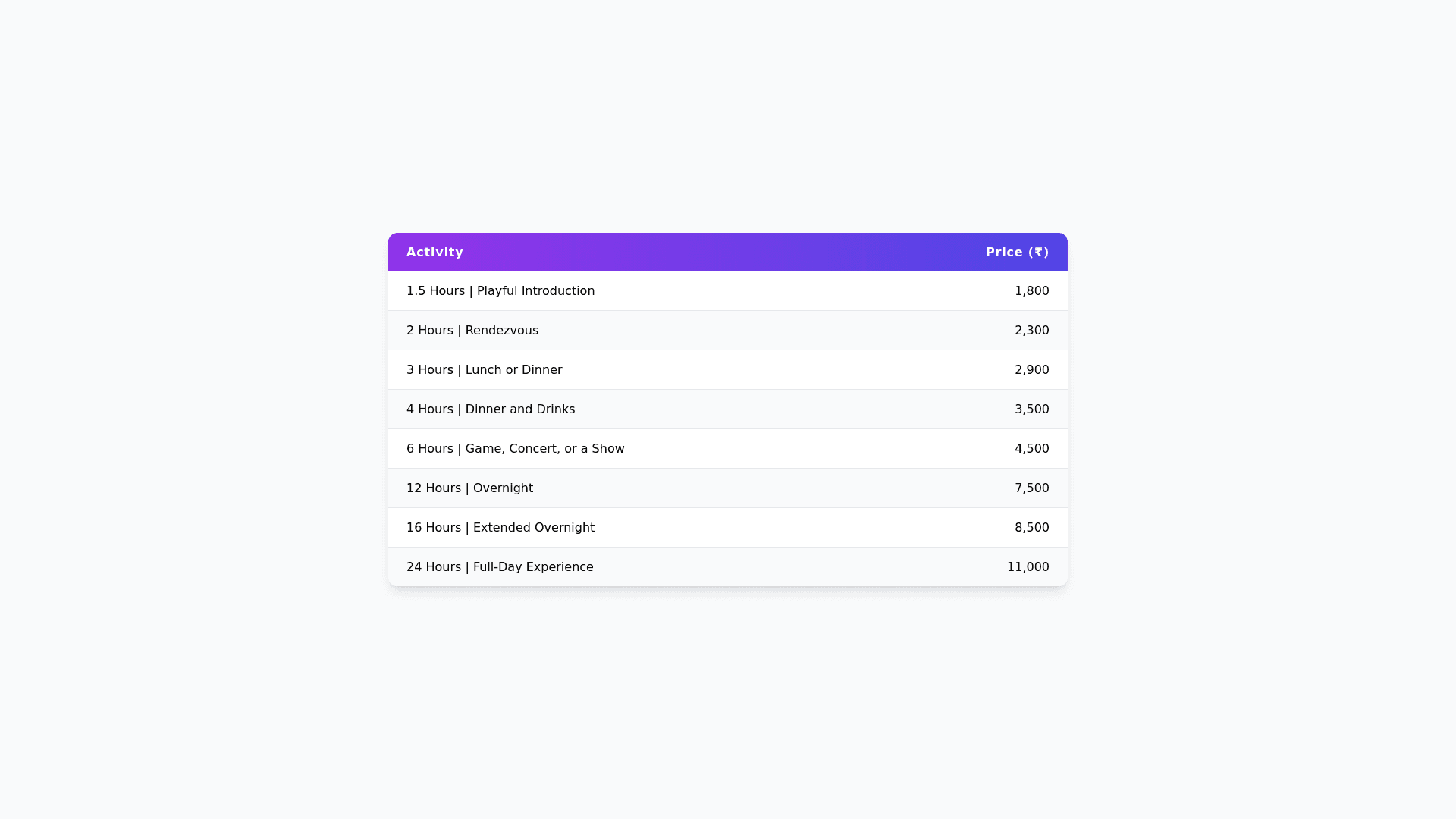Click the 1,800 price value
The height and width of the screenshot is (819, 1456).
(1031, 291)
